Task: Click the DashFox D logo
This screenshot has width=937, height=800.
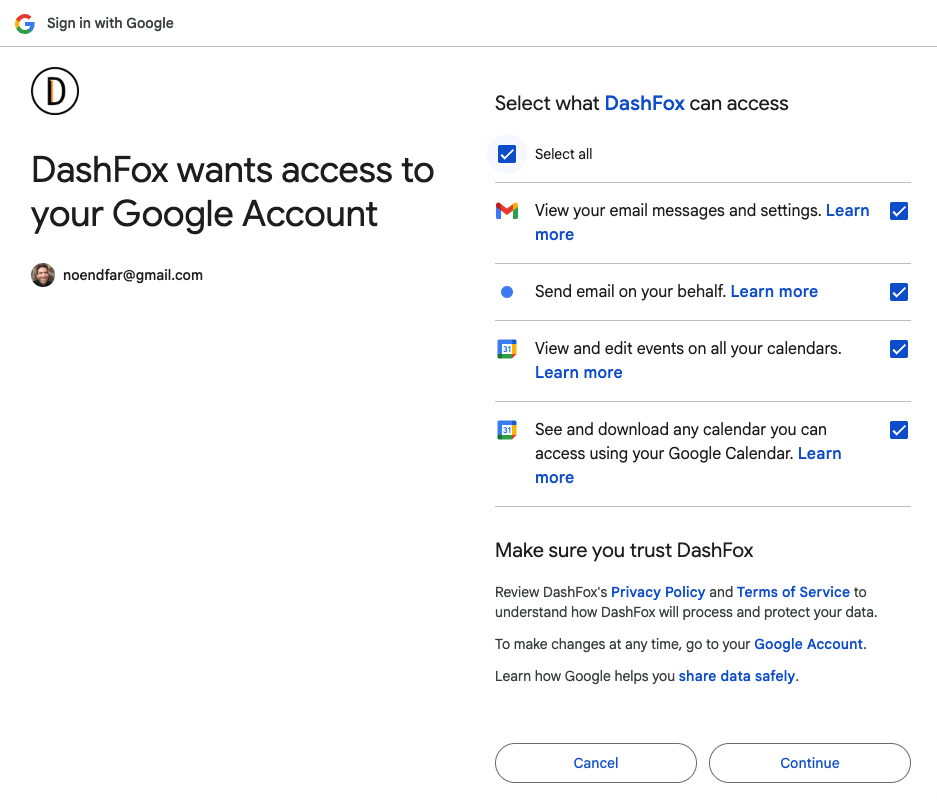Action: 55,91
